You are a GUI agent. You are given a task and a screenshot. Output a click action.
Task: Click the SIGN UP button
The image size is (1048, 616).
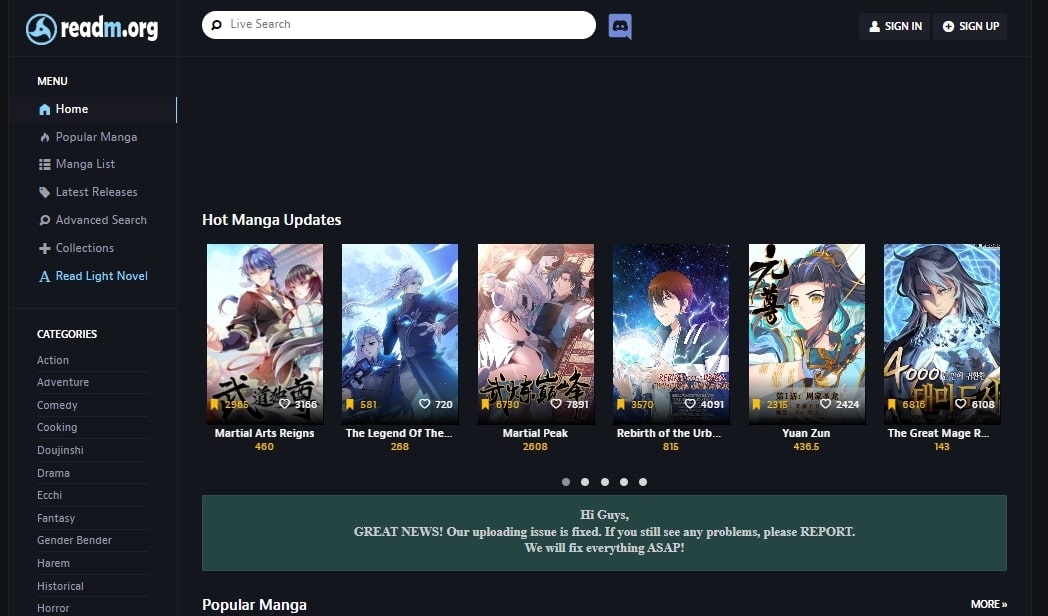click(x=970, y=26)
